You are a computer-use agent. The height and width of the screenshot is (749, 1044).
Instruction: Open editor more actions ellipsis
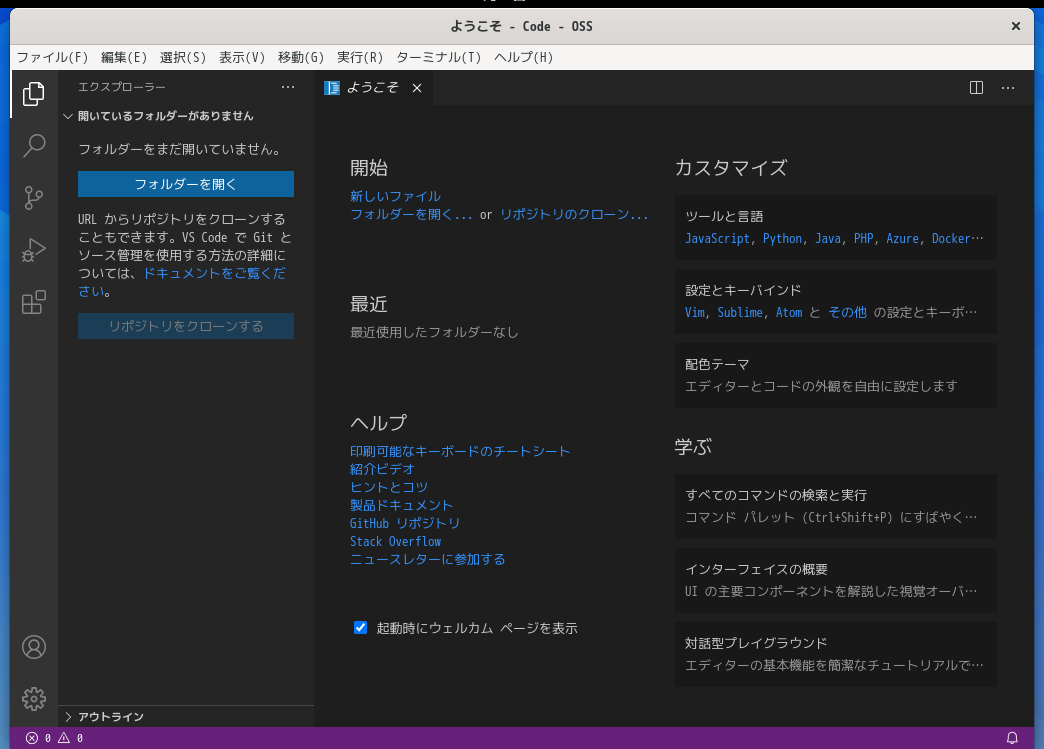click(x=1008, y=88)
